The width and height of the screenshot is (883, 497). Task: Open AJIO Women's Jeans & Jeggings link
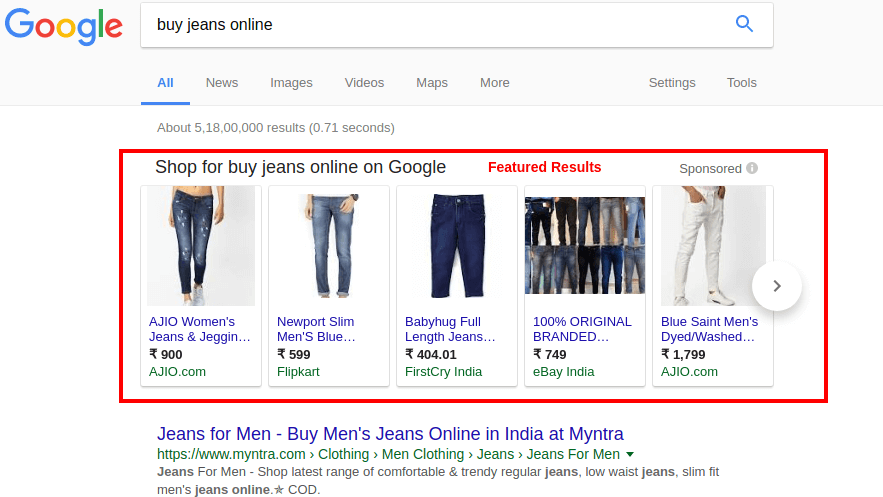click(199, 329)
